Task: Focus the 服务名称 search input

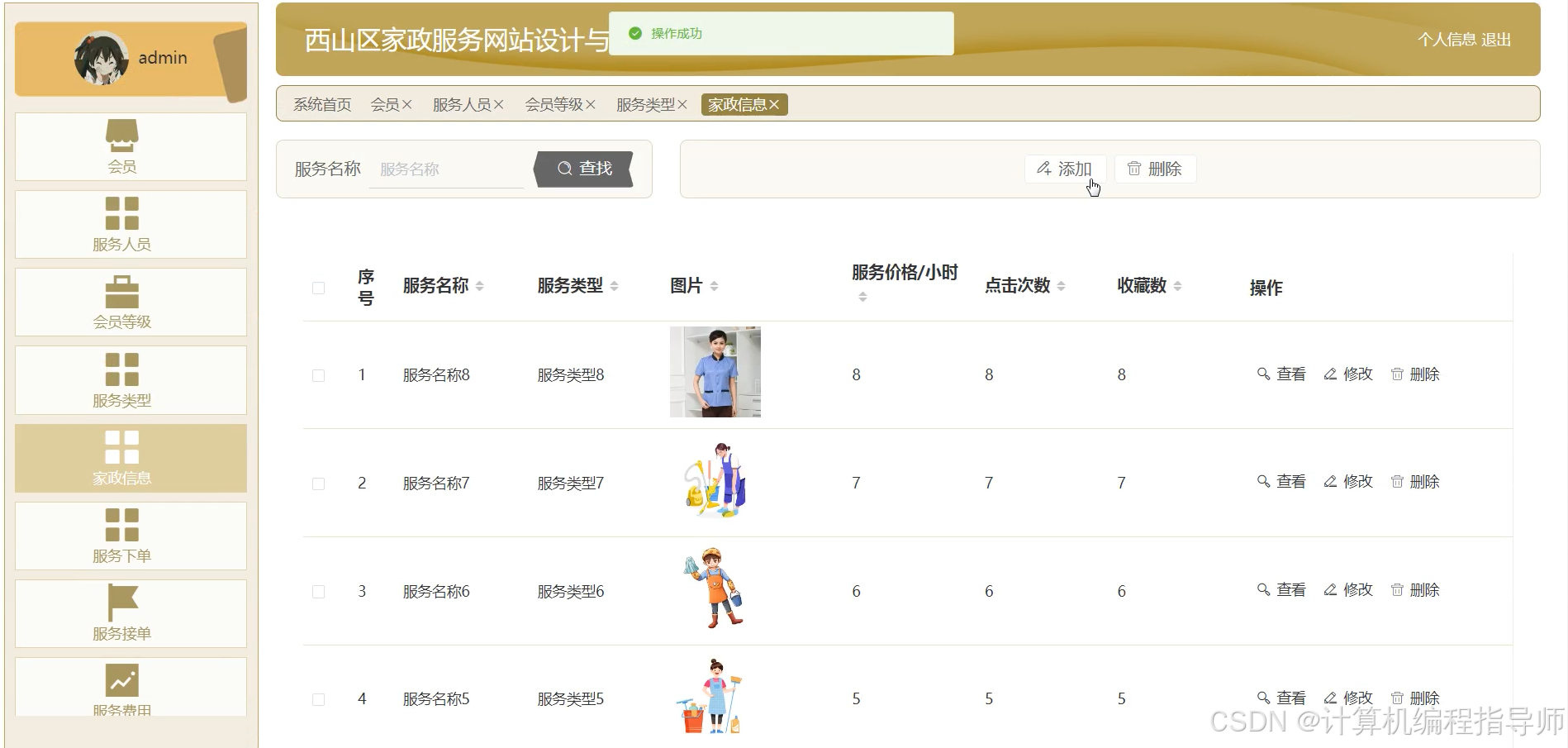Action: coord(446,169)
